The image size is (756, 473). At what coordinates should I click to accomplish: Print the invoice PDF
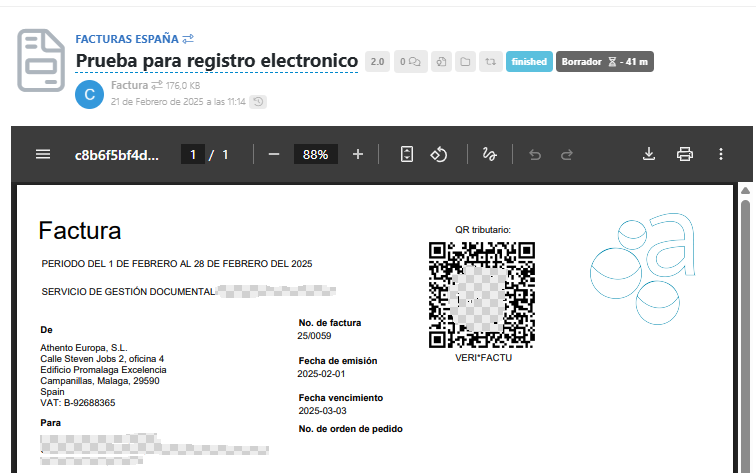pos(685,154)
